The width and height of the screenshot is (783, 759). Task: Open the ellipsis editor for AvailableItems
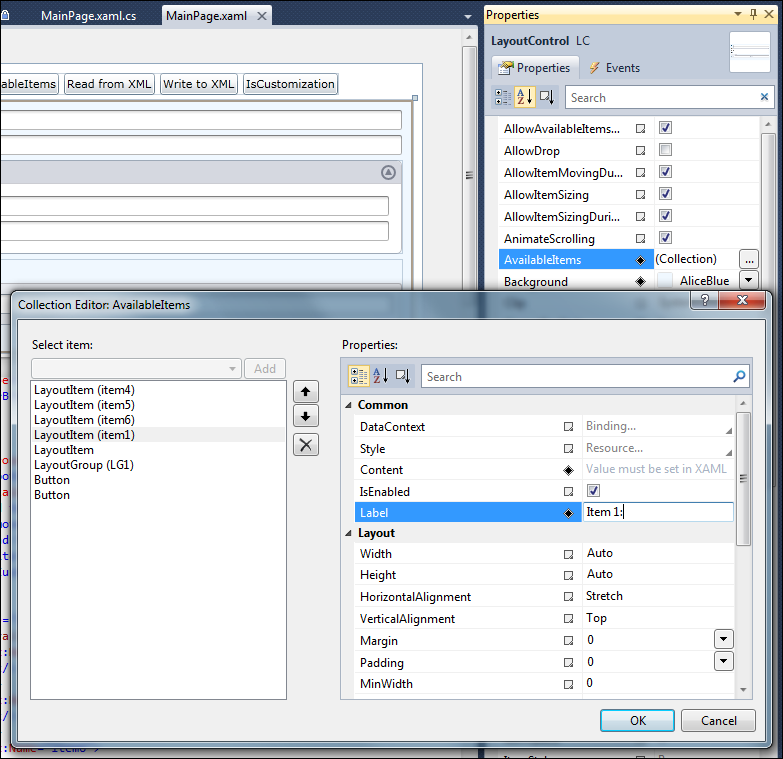pyautogui.click(x=749, y=260)
